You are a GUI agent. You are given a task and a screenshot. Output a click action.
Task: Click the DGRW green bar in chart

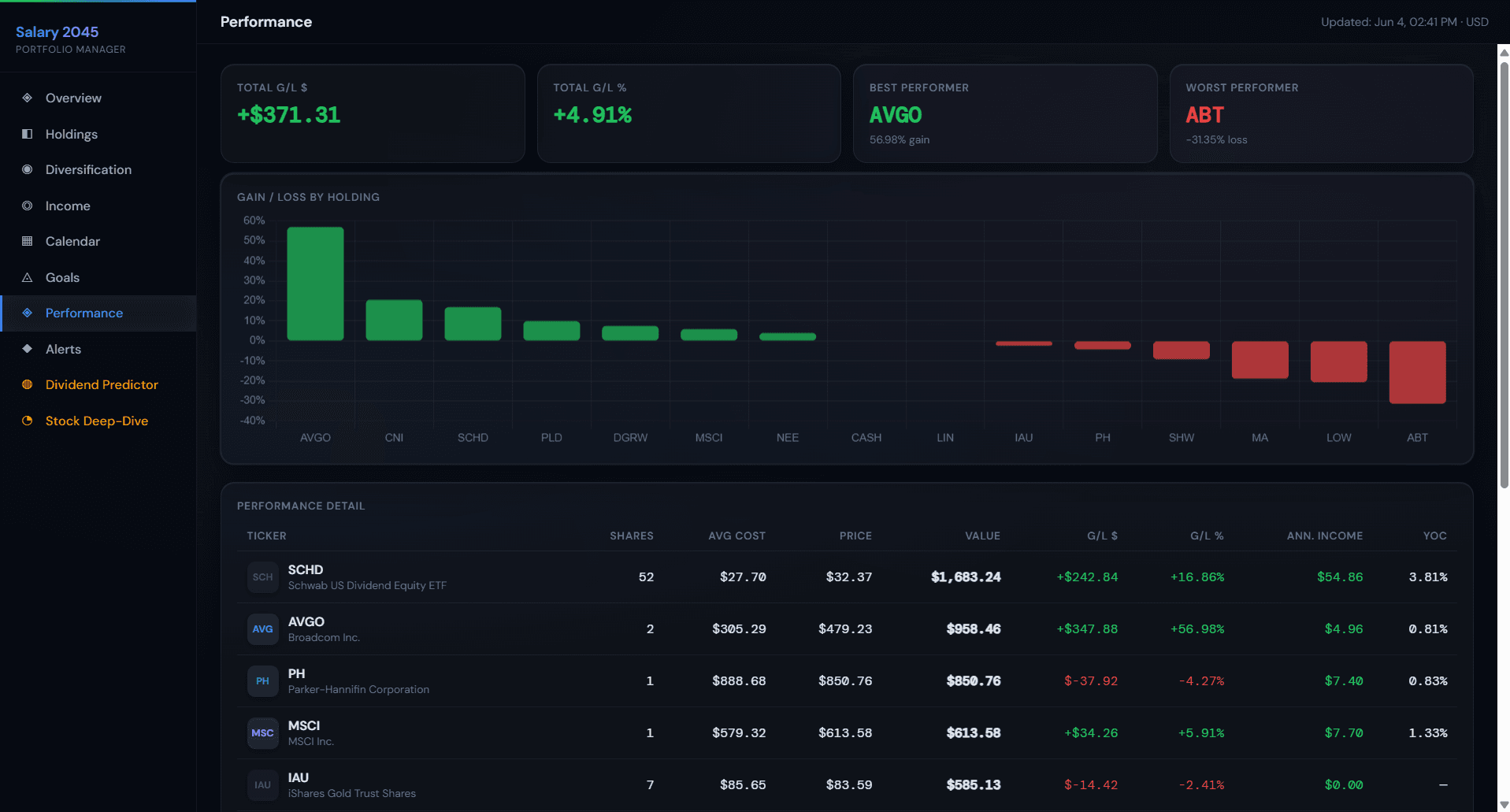coord(630,333)
